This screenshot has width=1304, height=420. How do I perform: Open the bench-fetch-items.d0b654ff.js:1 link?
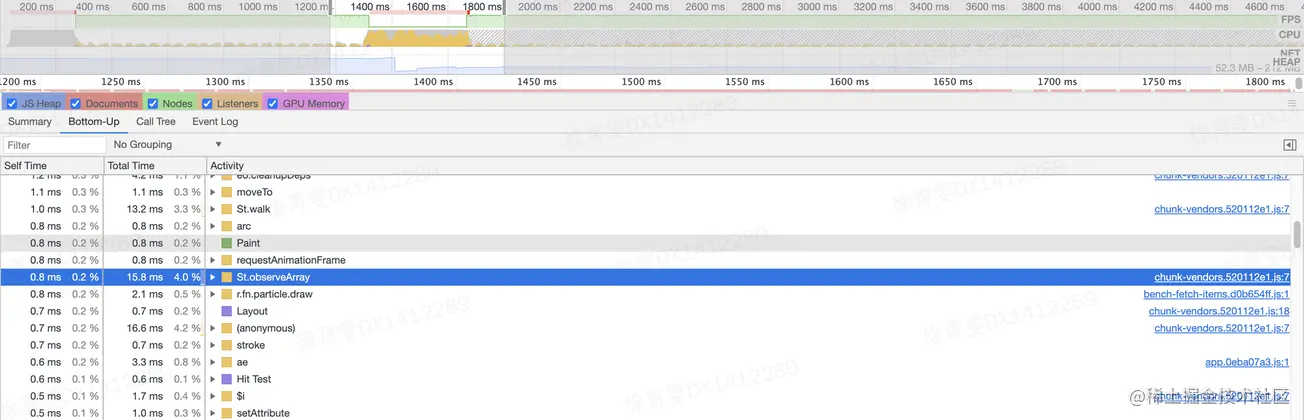(x=1216, y=294)
